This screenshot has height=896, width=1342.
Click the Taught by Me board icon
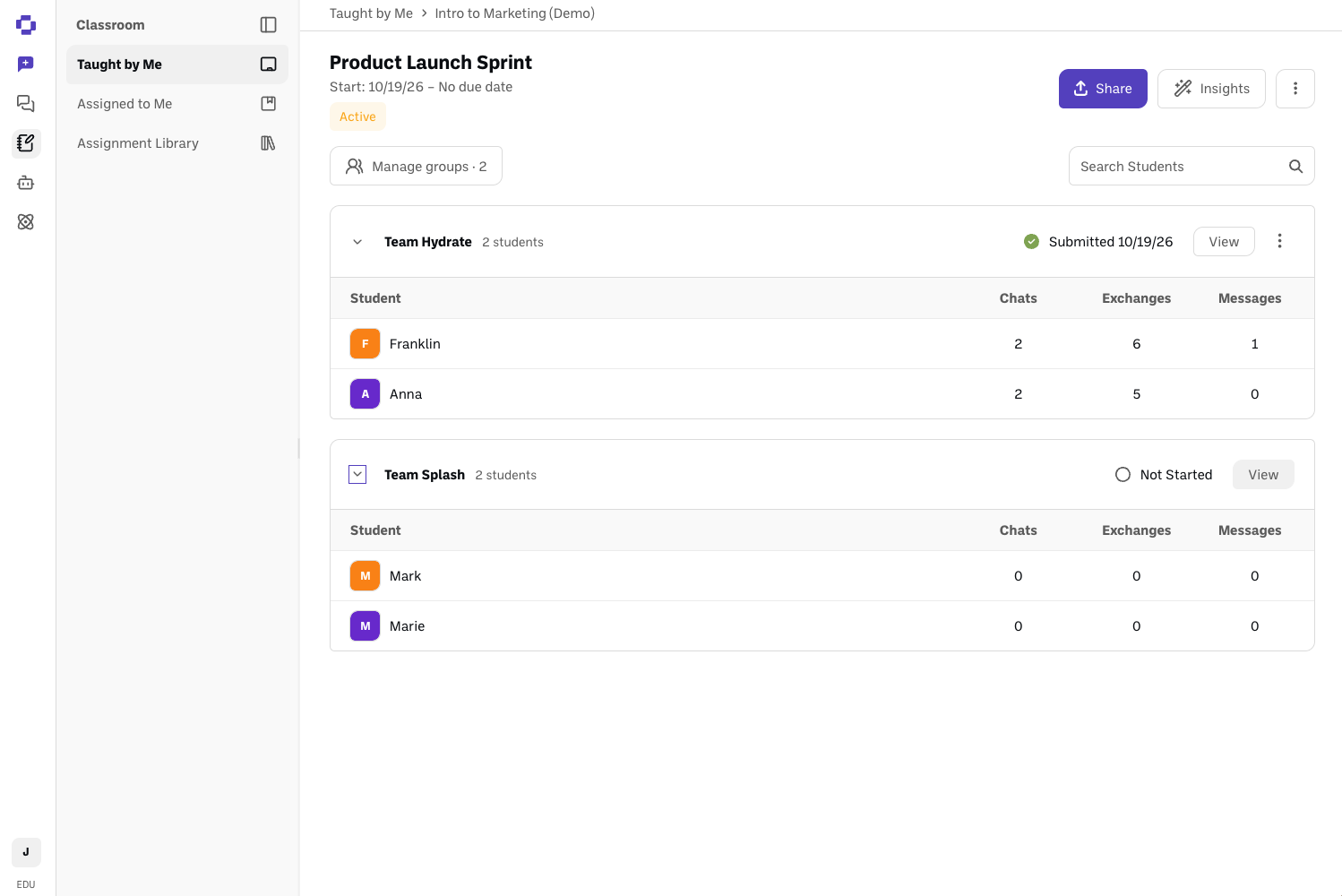coord(268,65)
